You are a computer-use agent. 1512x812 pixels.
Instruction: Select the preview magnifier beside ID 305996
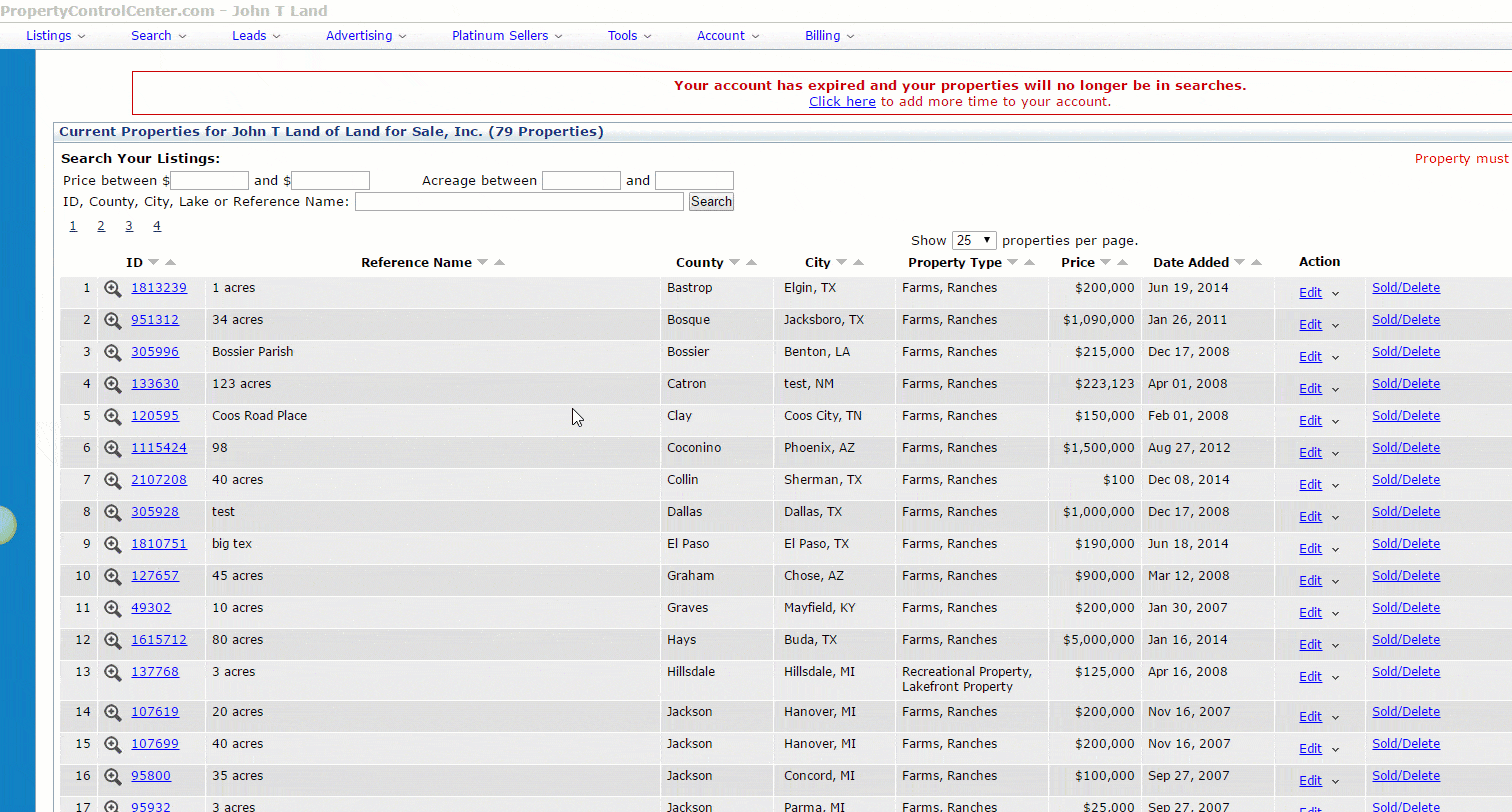(x=112, y=352)
